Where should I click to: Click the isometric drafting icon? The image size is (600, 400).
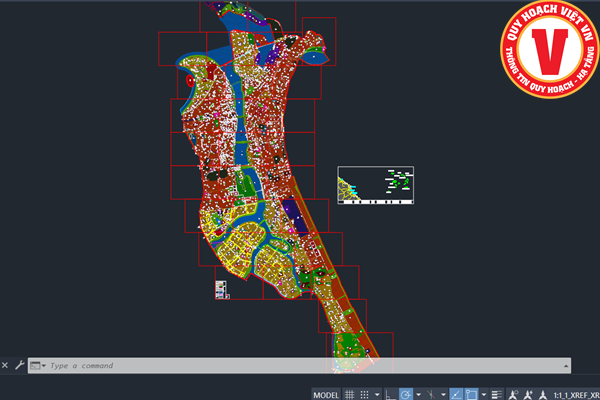[431, 394]
